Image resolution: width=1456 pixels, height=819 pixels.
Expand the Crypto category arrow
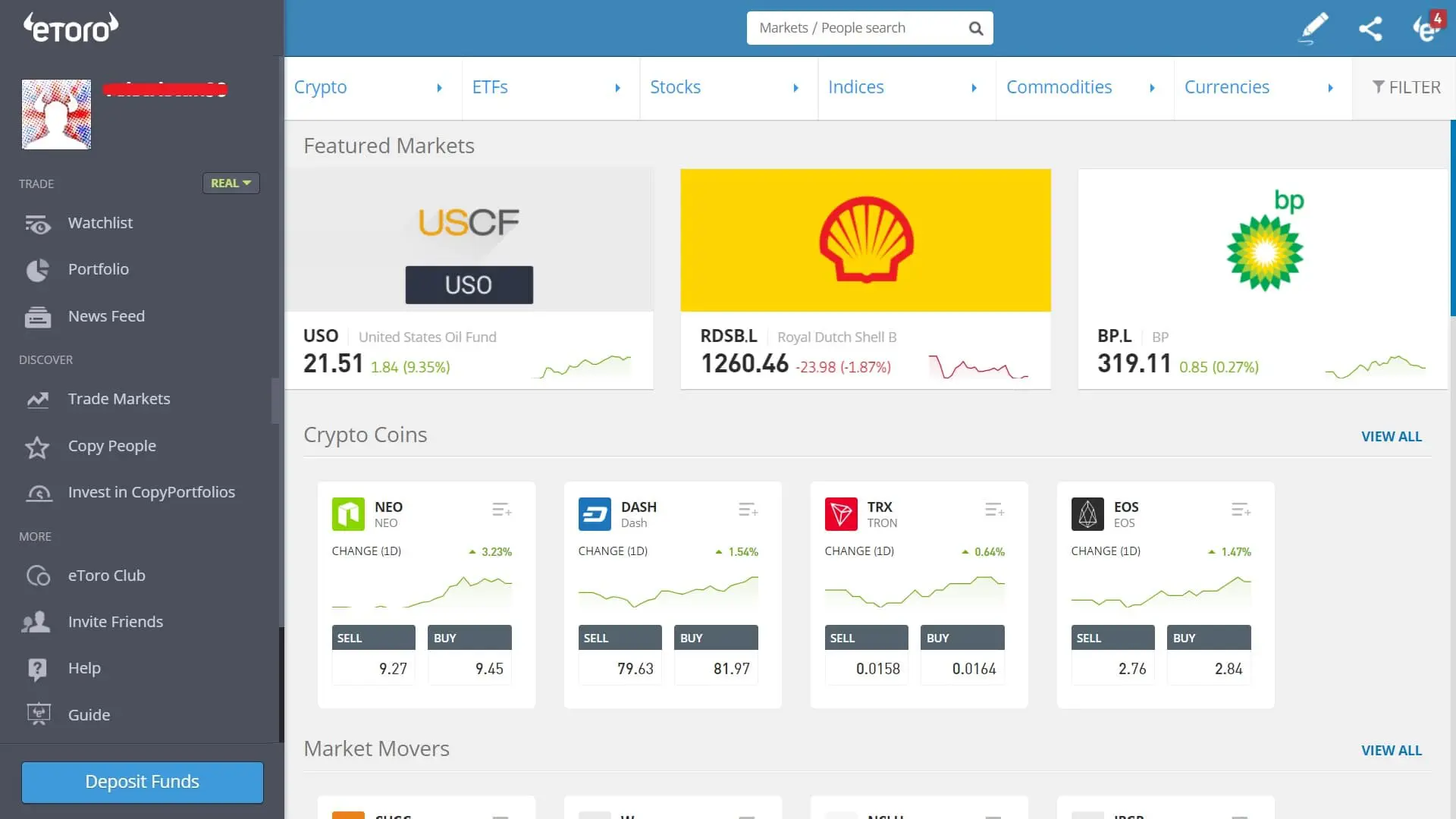coord(440,88)
